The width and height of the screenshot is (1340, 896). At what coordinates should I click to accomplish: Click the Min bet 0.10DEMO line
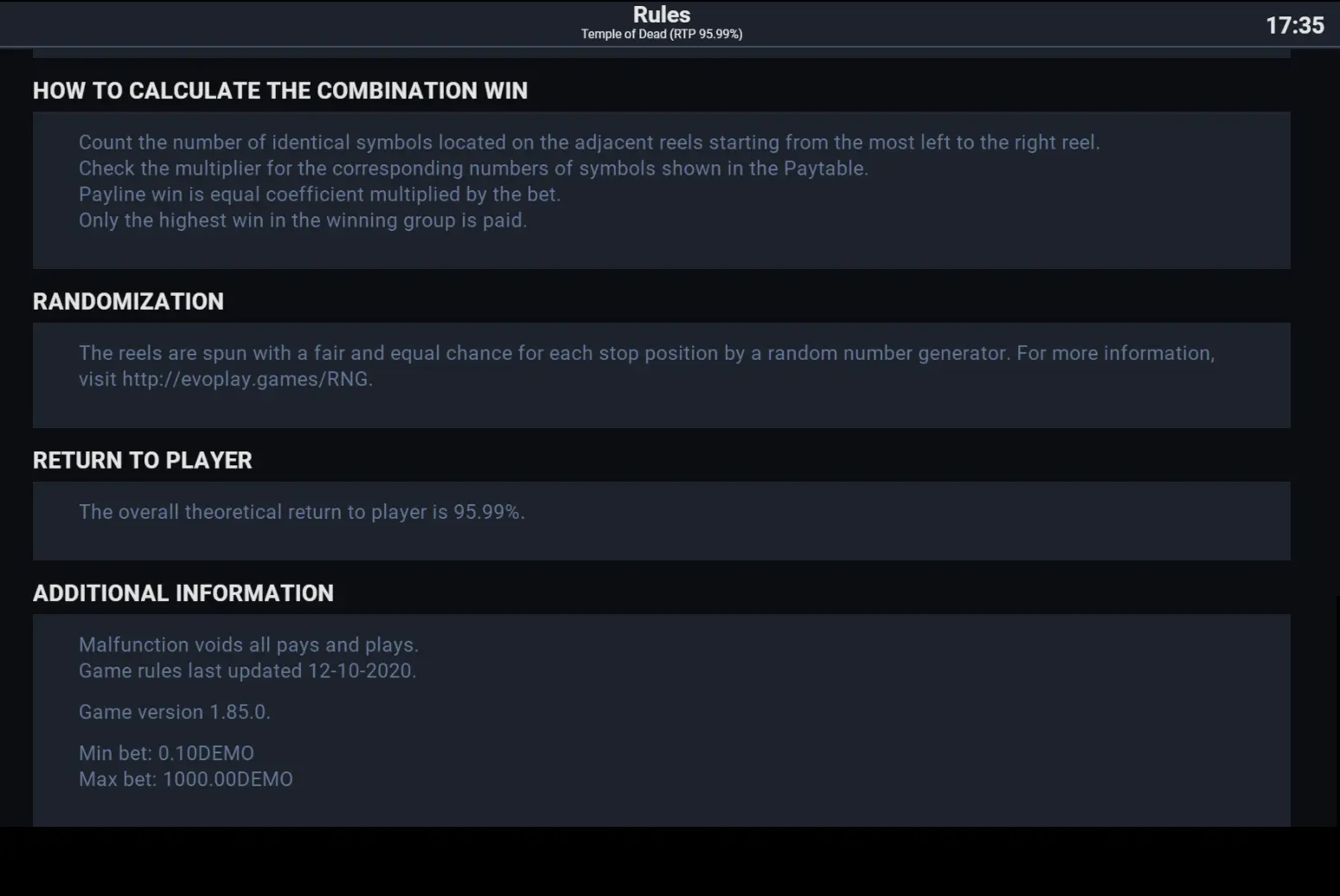tap(166, 753)
